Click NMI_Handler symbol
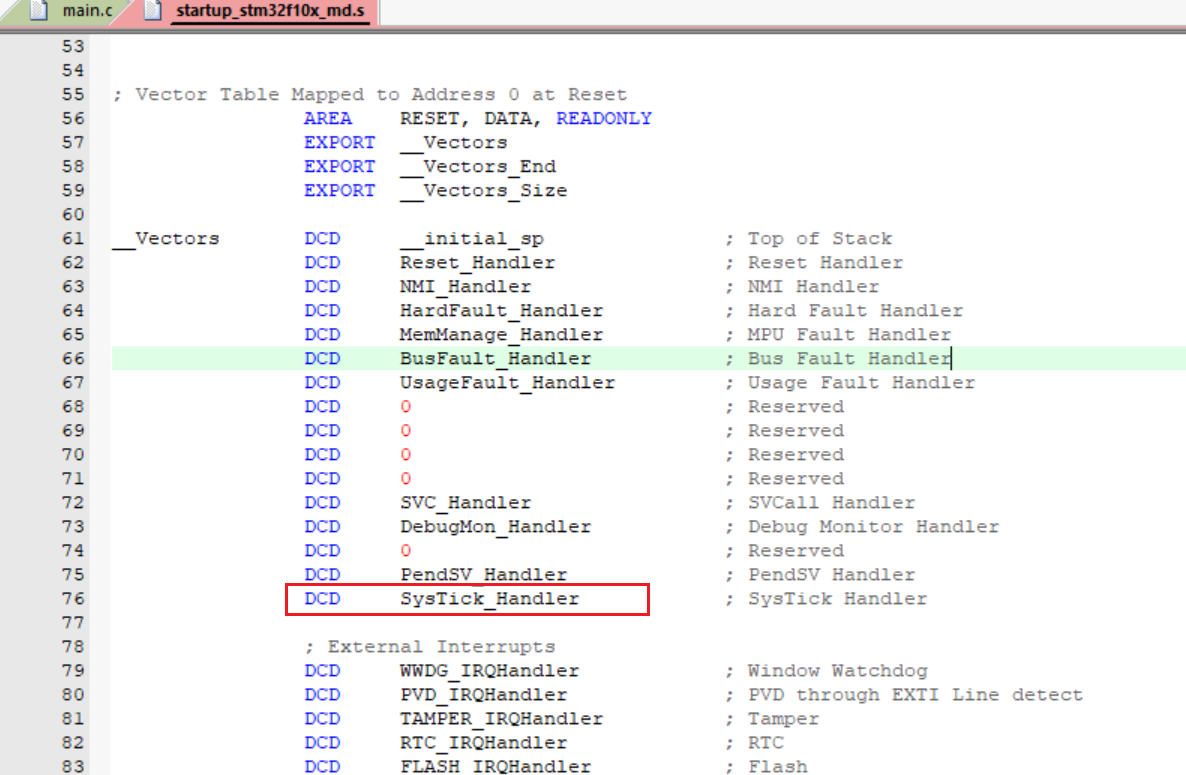 click(465, 287)
